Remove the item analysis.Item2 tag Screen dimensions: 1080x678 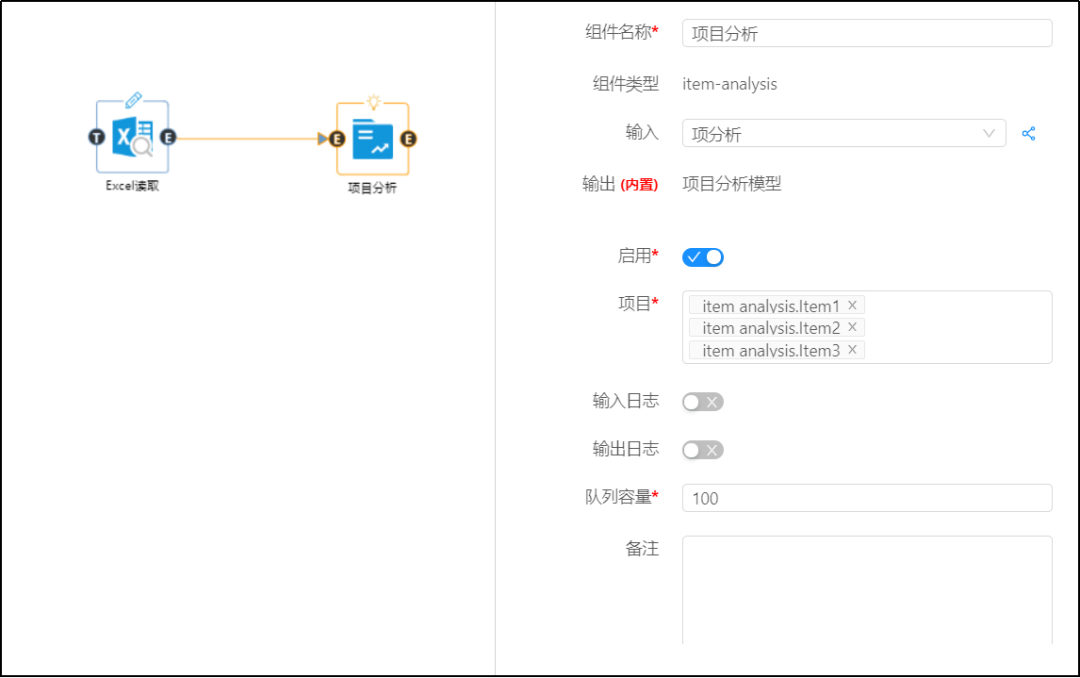click(852, 327)
